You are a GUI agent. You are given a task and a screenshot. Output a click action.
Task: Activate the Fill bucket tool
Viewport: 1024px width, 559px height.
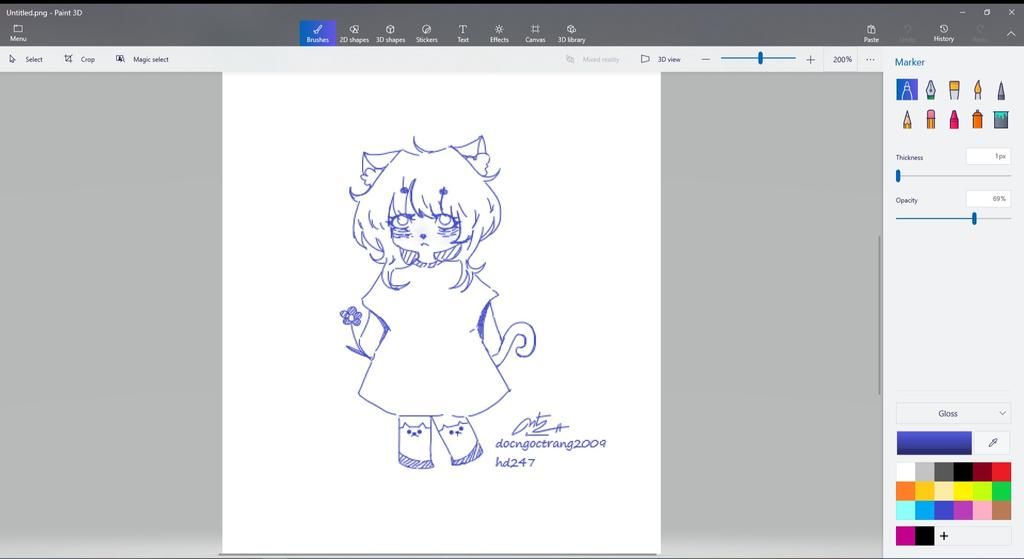(x=1000, y=119)
